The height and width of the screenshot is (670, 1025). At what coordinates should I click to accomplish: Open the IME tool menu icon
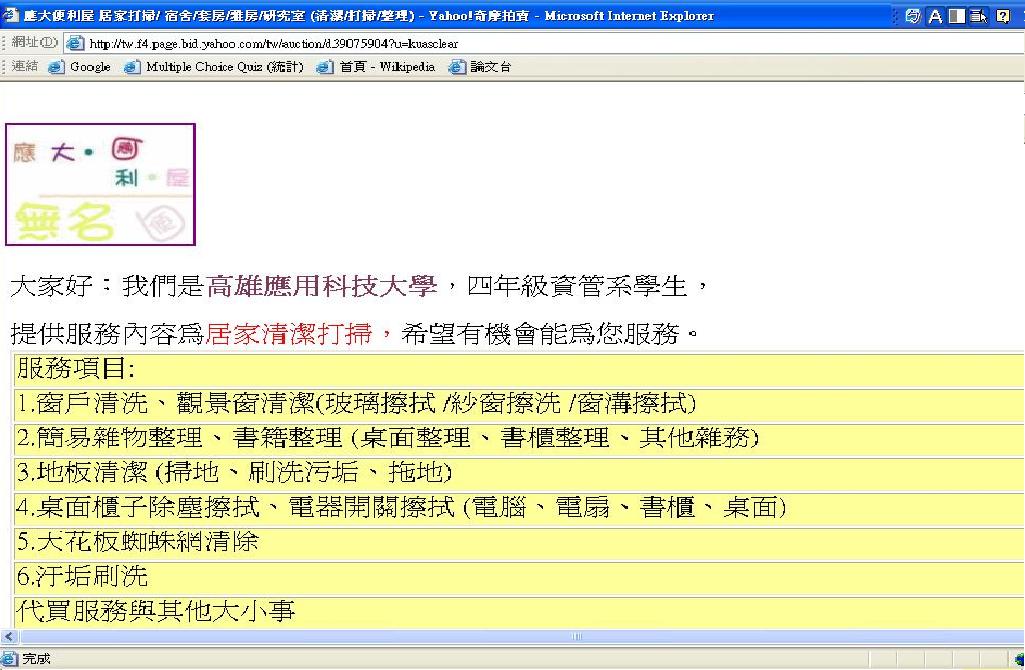click(x=979, y=16)
